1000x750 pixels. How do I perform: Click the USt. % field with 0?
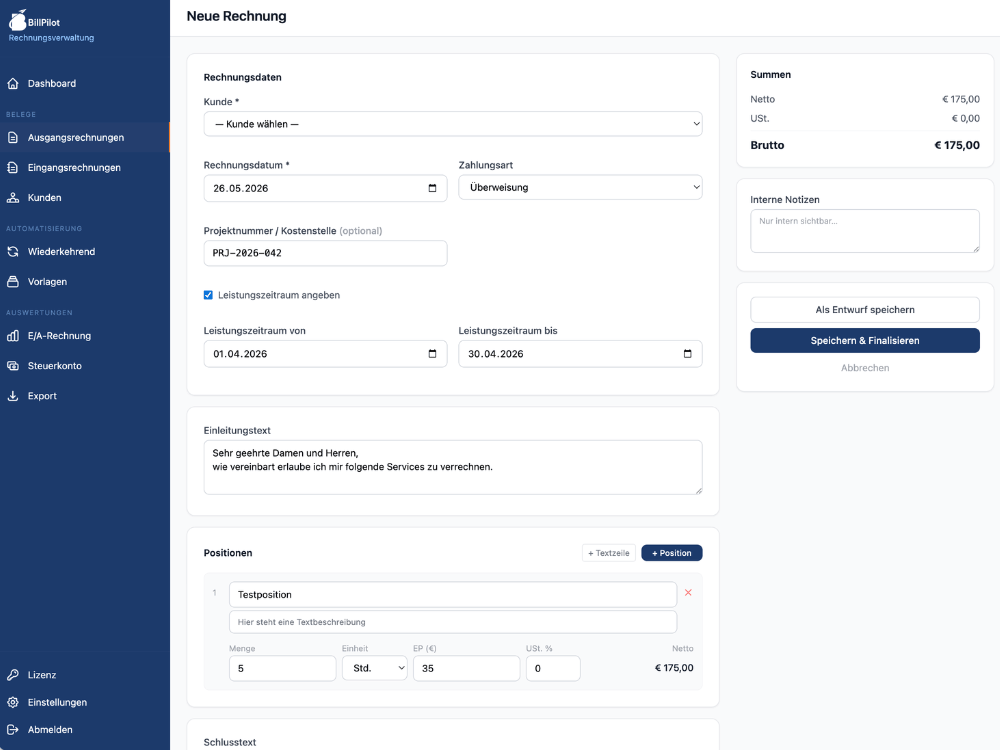click(553, 668)
